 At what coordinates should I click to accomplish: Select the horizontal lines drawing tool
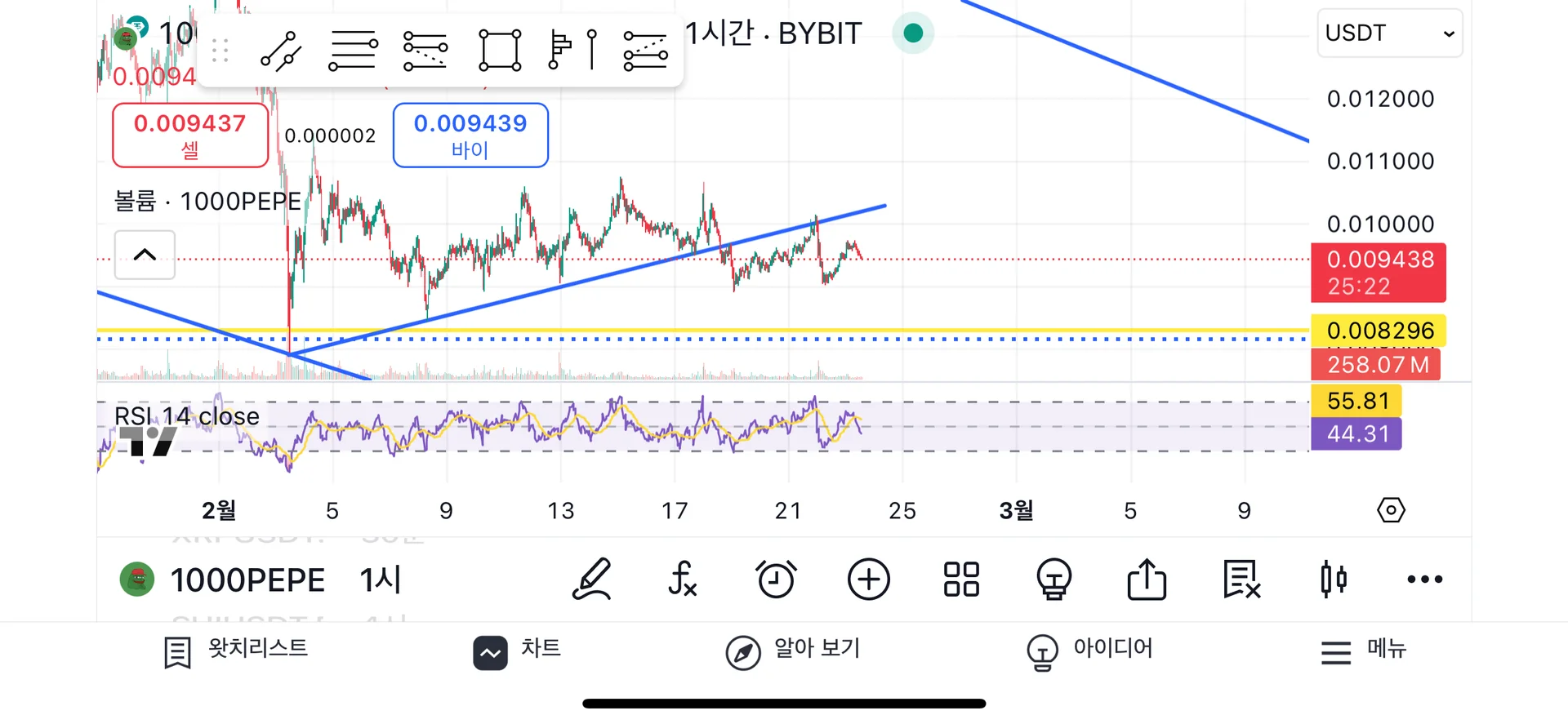tap(353, 51)
